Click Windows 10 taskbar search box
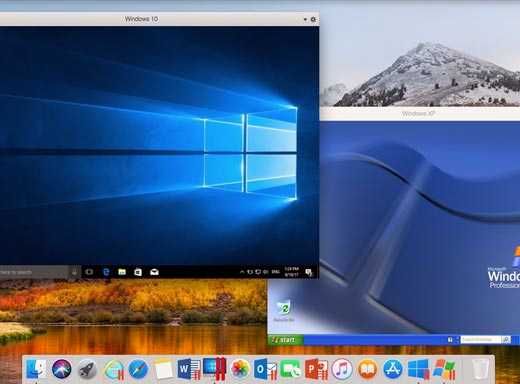The height and width of the screenshot is (384, 520). pyautogui.click(x=33, y=272)
